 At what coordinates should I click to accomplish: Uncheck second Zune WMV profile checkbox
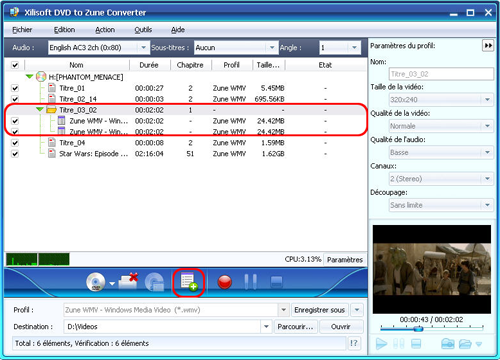15,132
